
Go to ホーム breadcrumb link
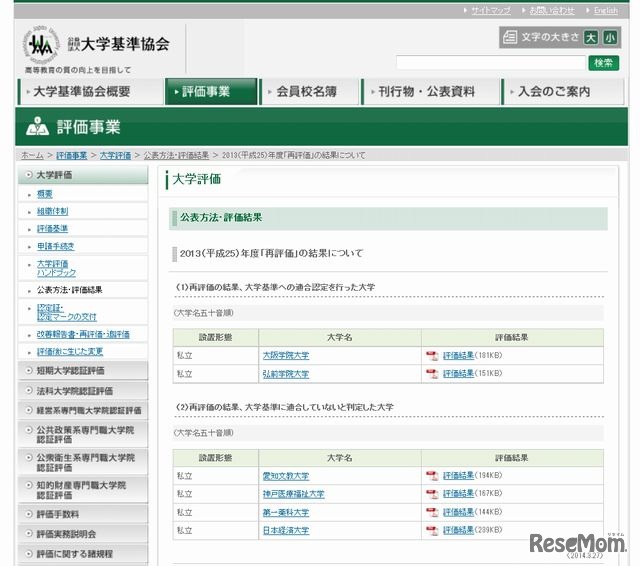[32, 155]
